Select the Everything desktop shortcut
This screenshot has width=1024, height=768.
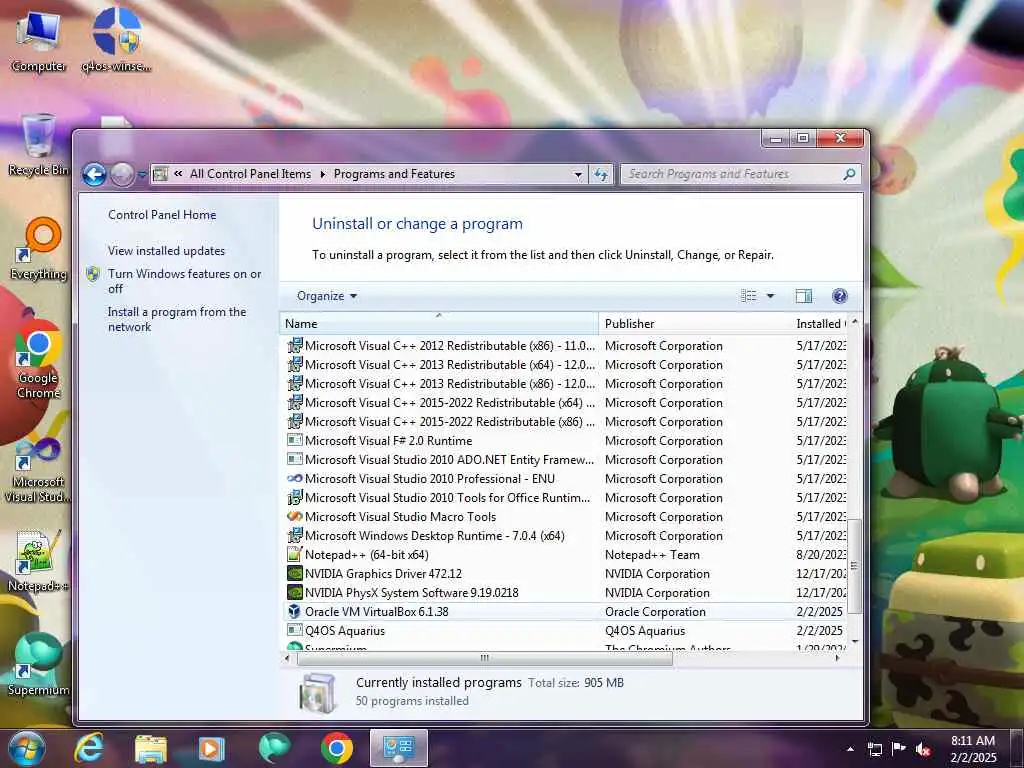coord(39,249)
